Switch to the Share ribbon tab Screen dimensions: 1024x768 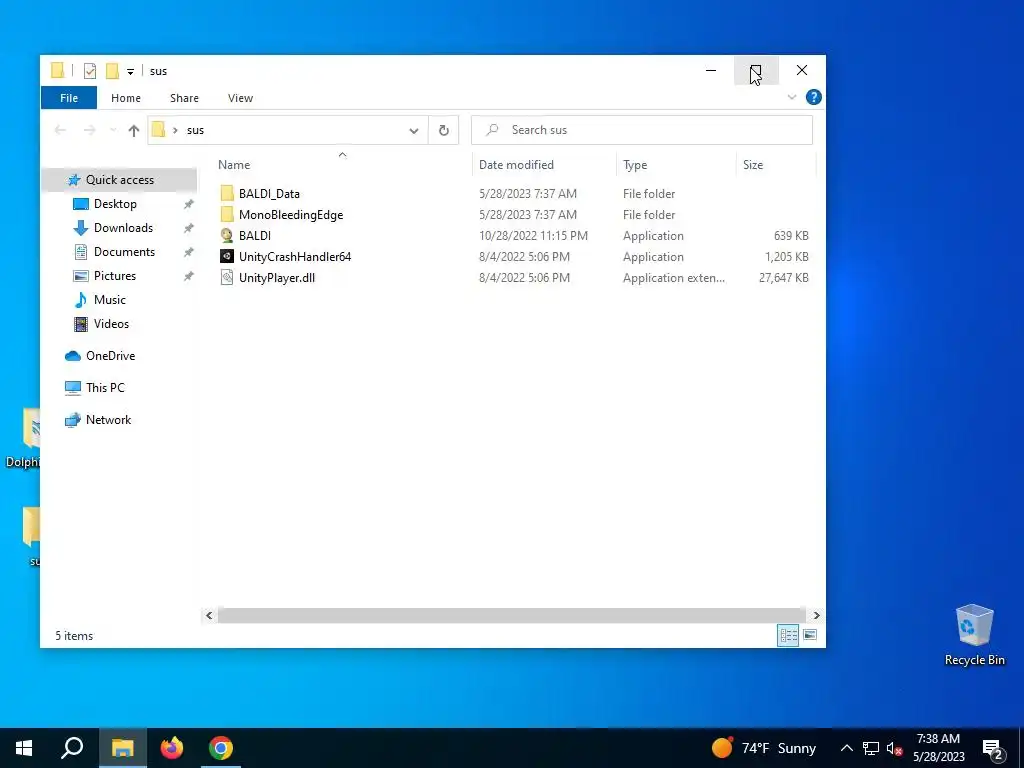[x=184, y=98]
